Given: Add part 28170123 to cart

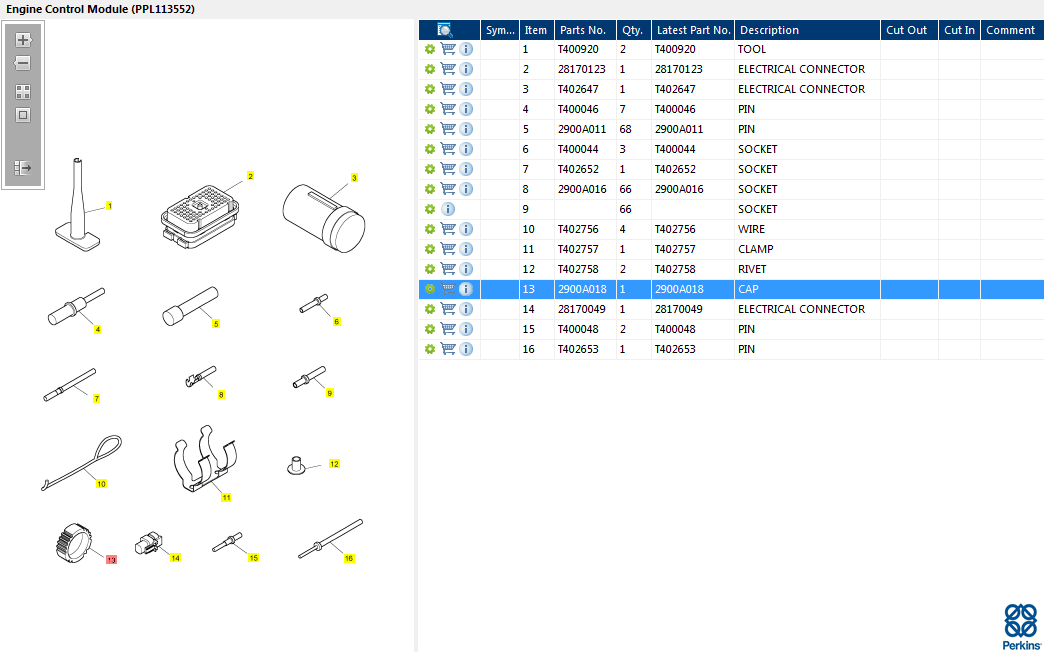Looking at the screenshot, I should click(448, 69).
